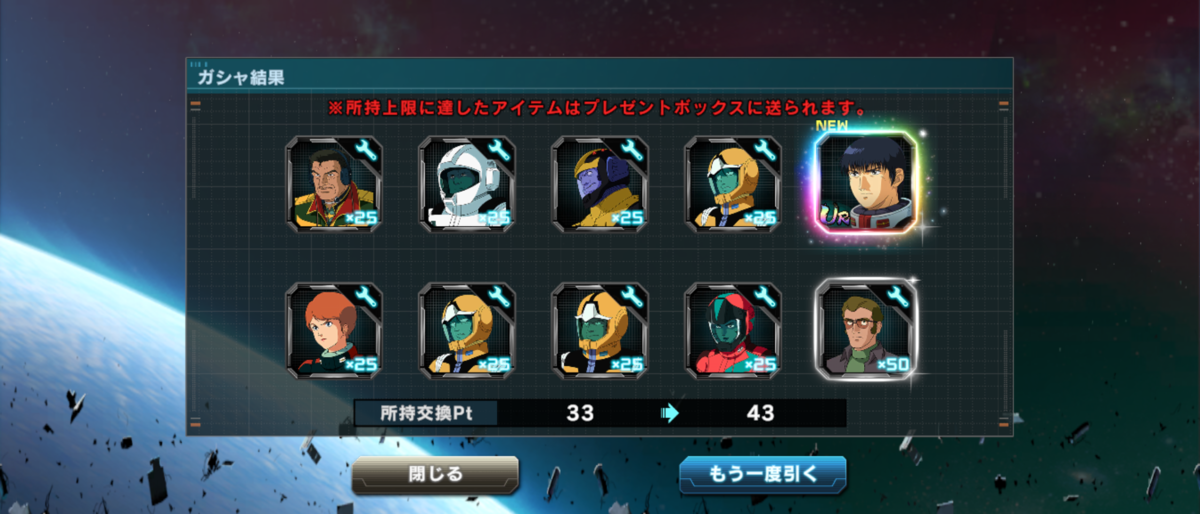Click wrench icon on red-helmet pilot card
This screenshot has width=1200, height=514.
tap(765, 297)
